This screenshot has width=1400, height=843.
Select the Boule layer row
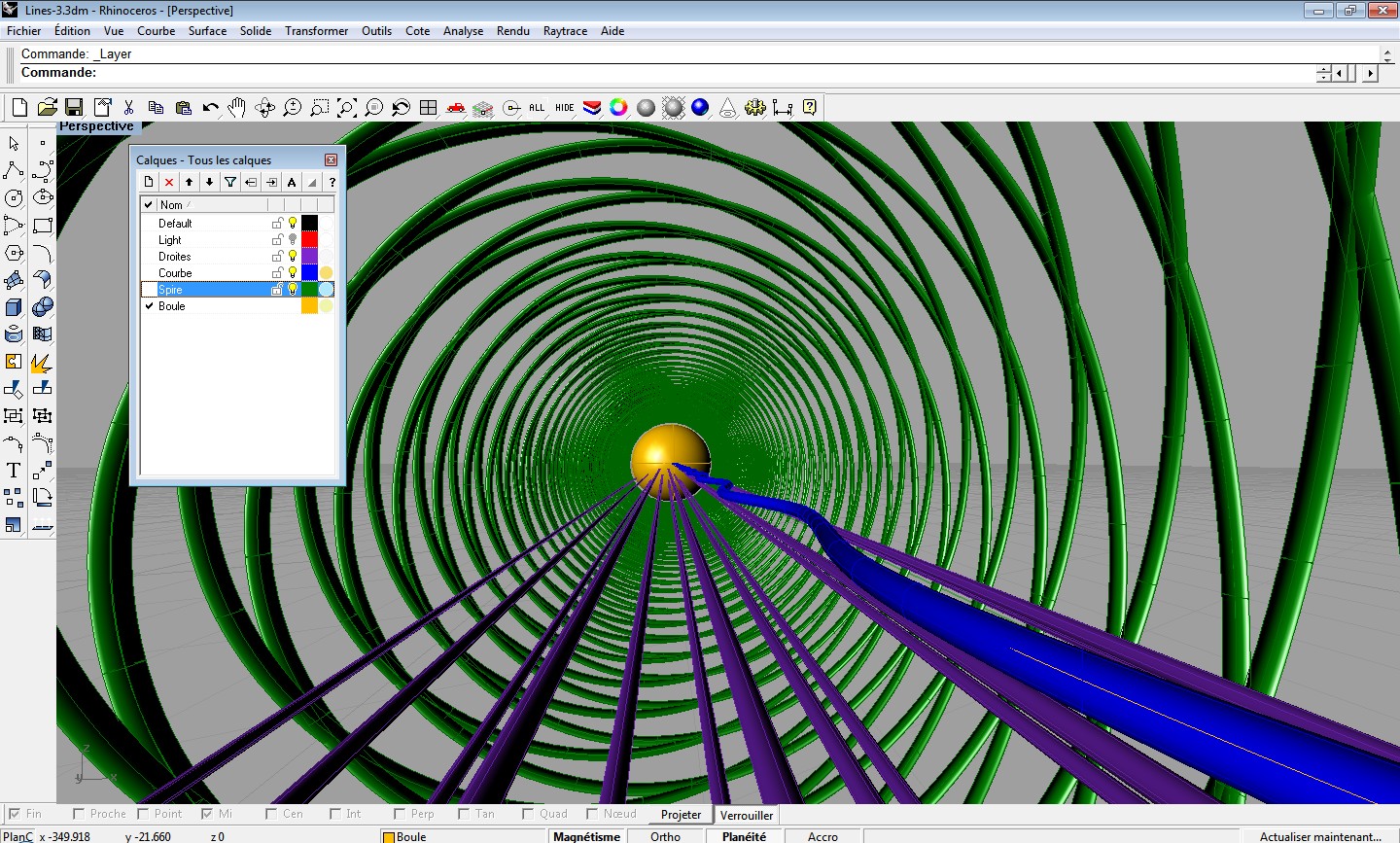[x=237, y=305]
